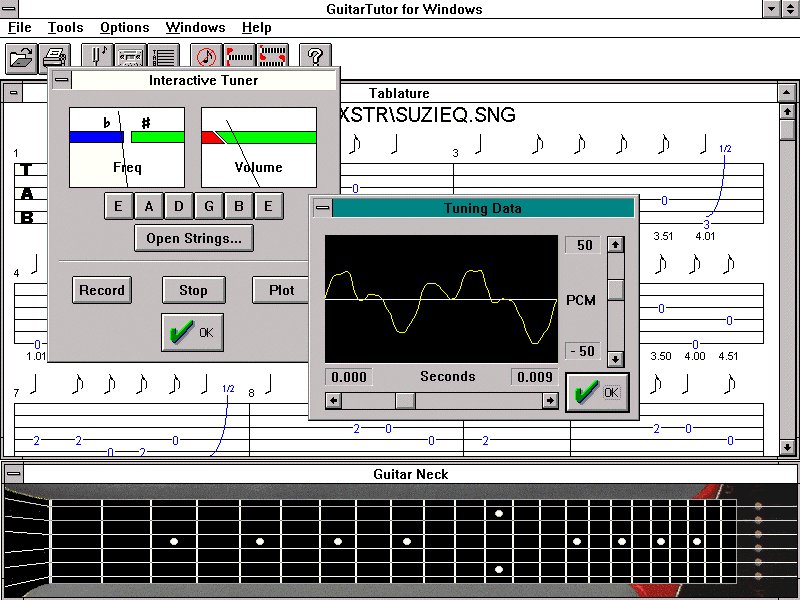Click the PCM upper limit field showing 50
This screenshot has height=600, width=800.
point(584,245)
